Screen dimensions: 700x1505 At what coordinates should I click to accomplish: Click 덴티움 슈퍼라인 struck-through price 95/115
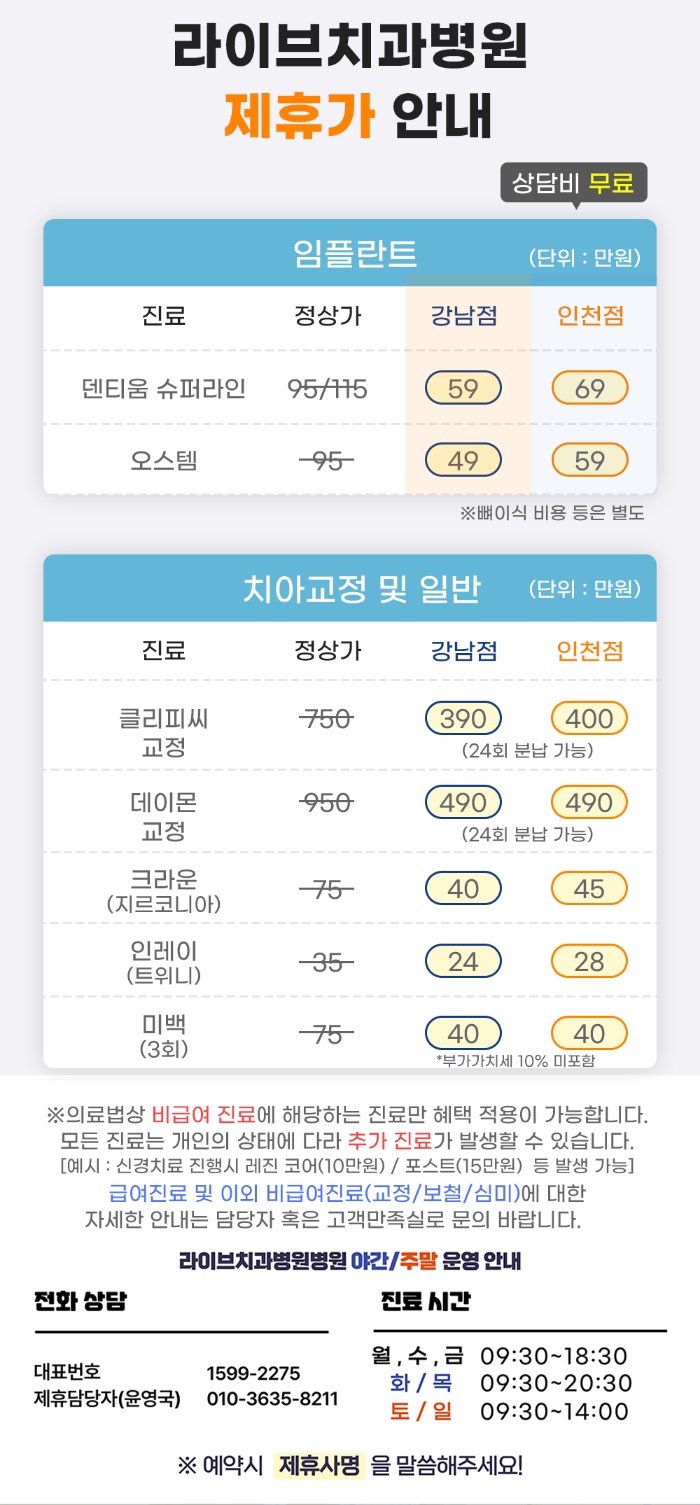tap(327, 388)
